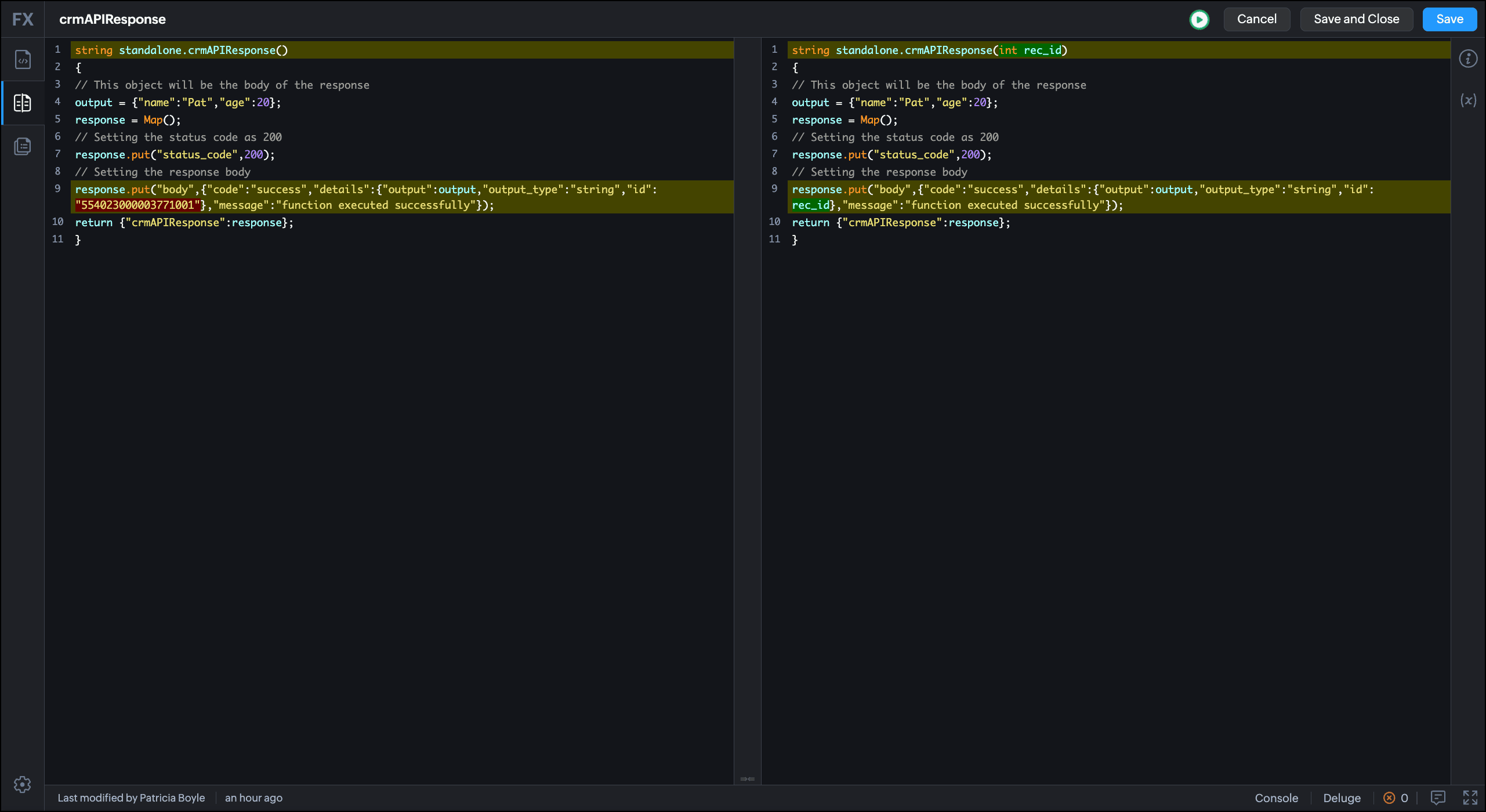The width and height of the screenshot is (1486, 812).
Task: Click the info icon on right panel
Action: click(x=1468, y=59)
